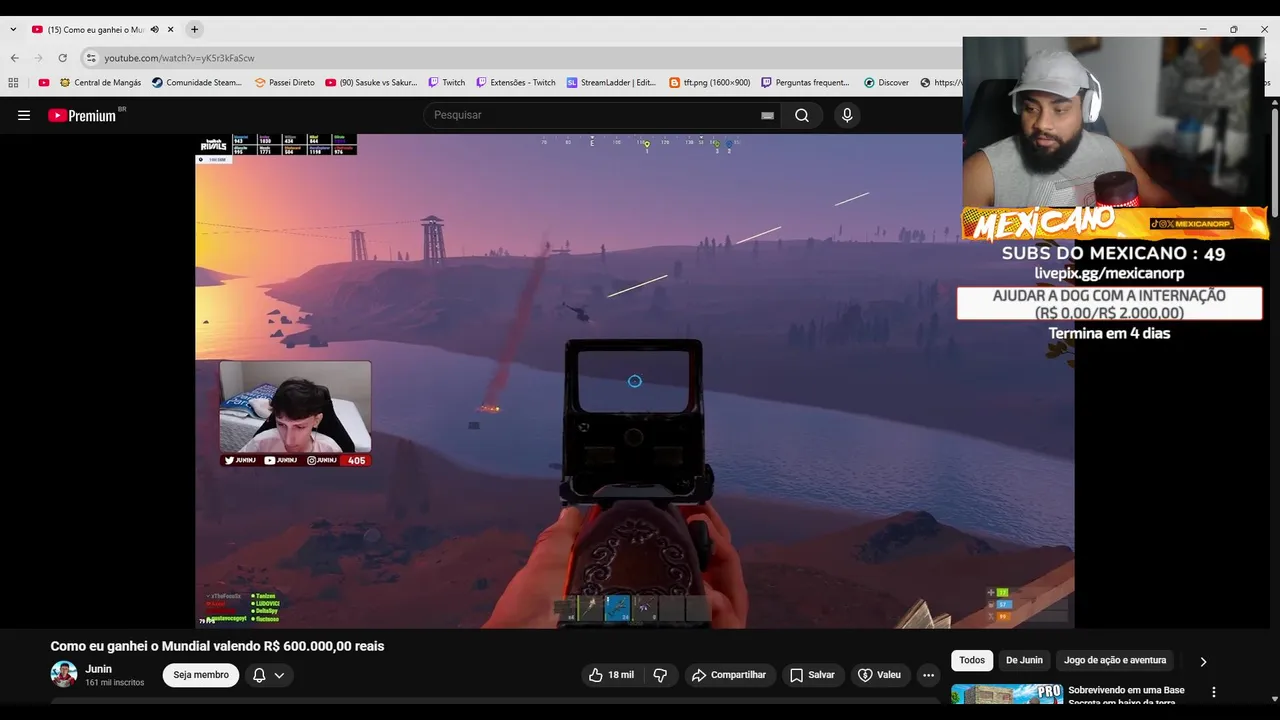This screenshot has height=720, width=1280.
Task: Open the StreamLadder bookmark
Action: point(611,83)
